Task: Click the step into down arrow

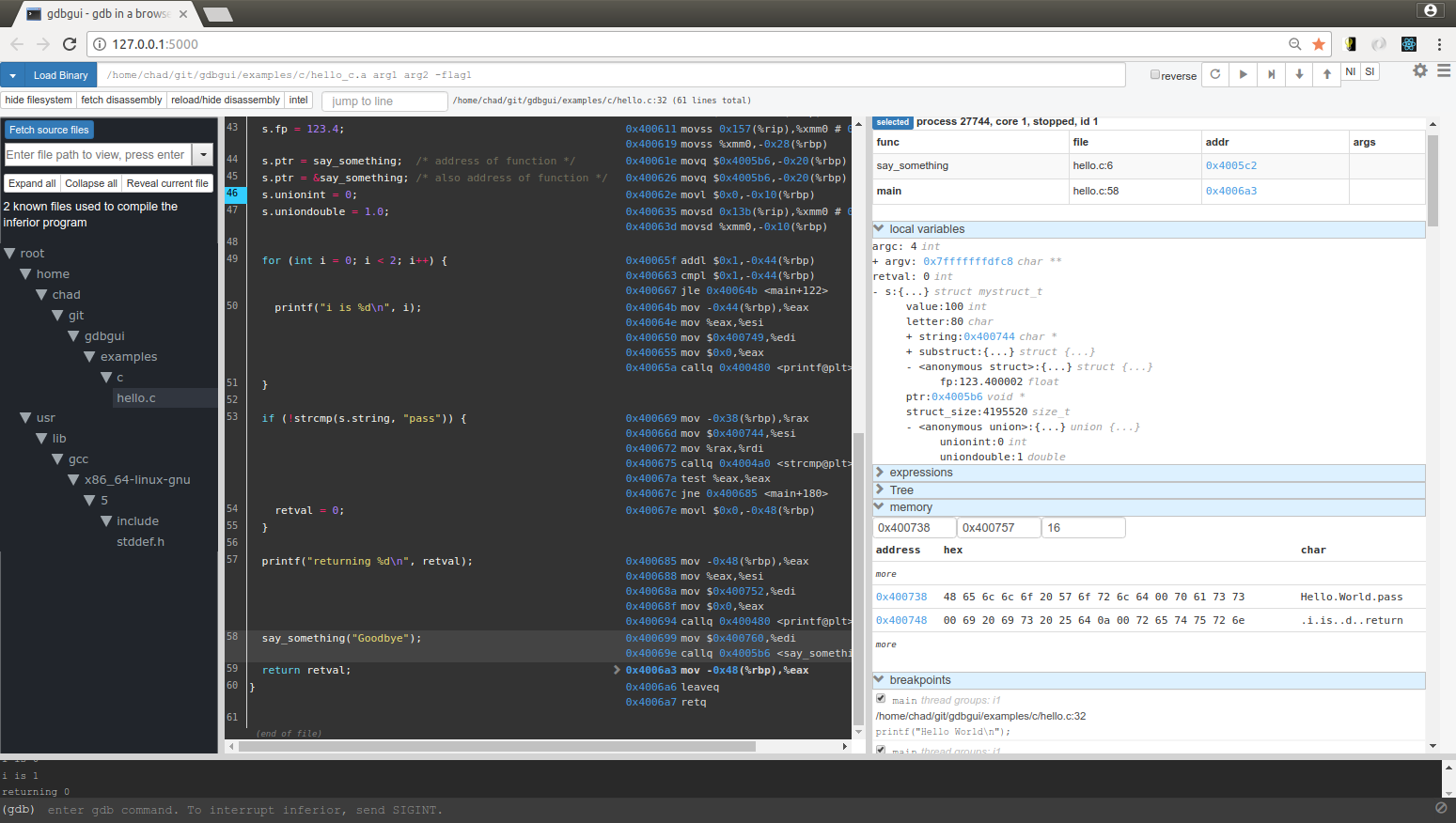Action: pos(1299,74)
